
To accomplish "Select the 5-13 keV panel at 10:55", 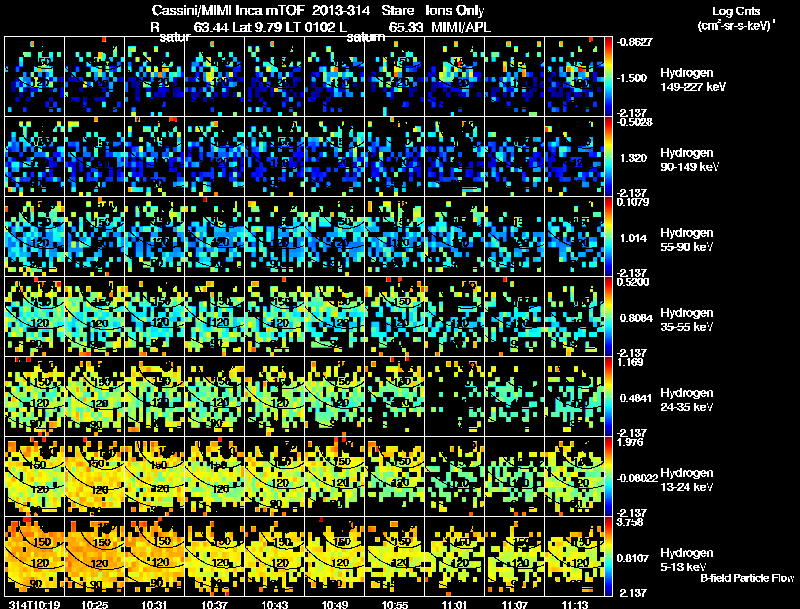I will (394, 557).
